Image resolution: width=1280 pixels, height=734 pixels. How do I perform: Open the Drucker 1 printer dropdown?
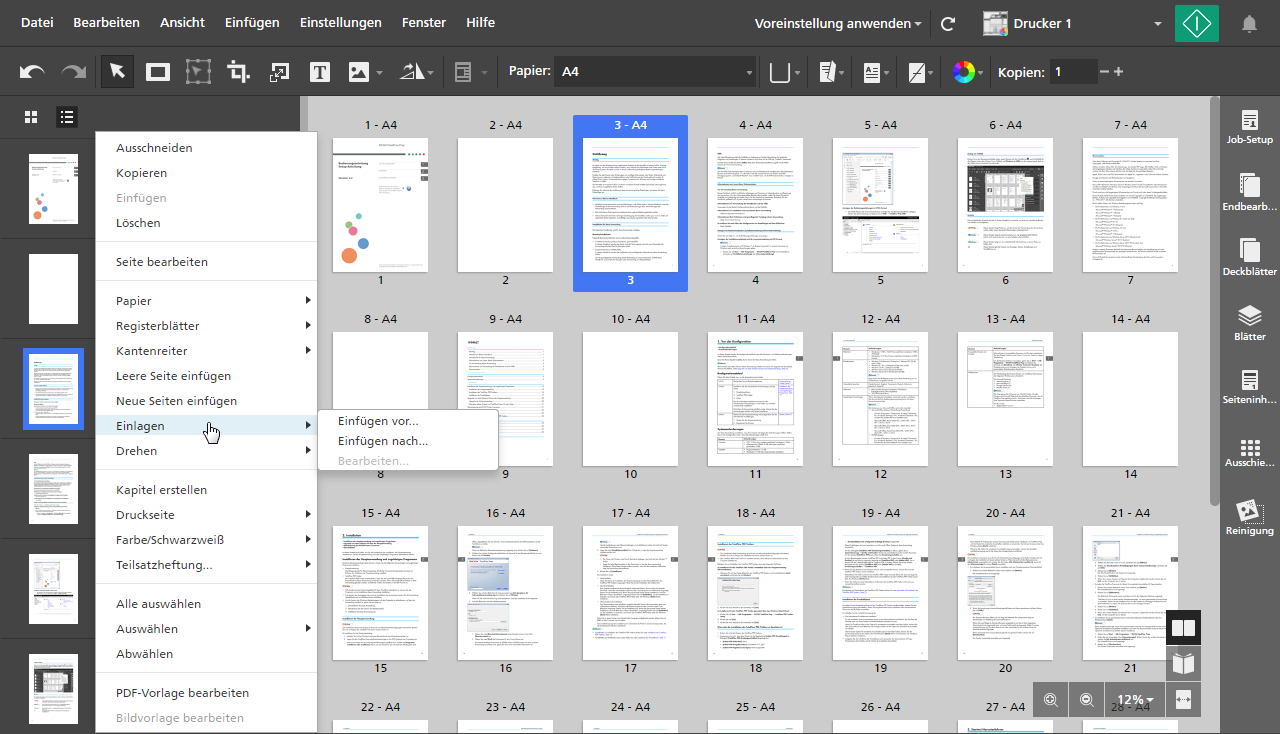coord(1073,23)
